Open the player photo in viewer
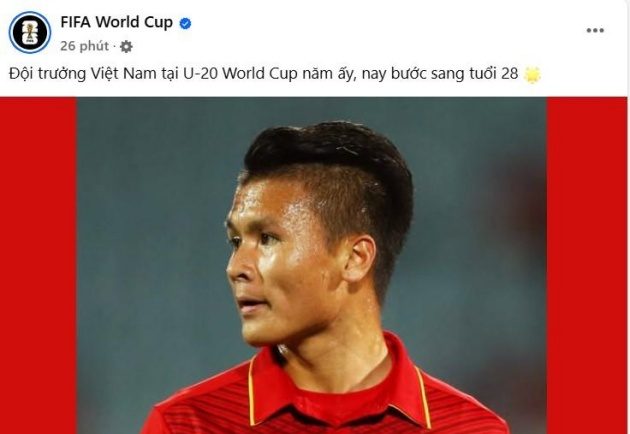The image size is (630, 434). (x=312, y=265)
